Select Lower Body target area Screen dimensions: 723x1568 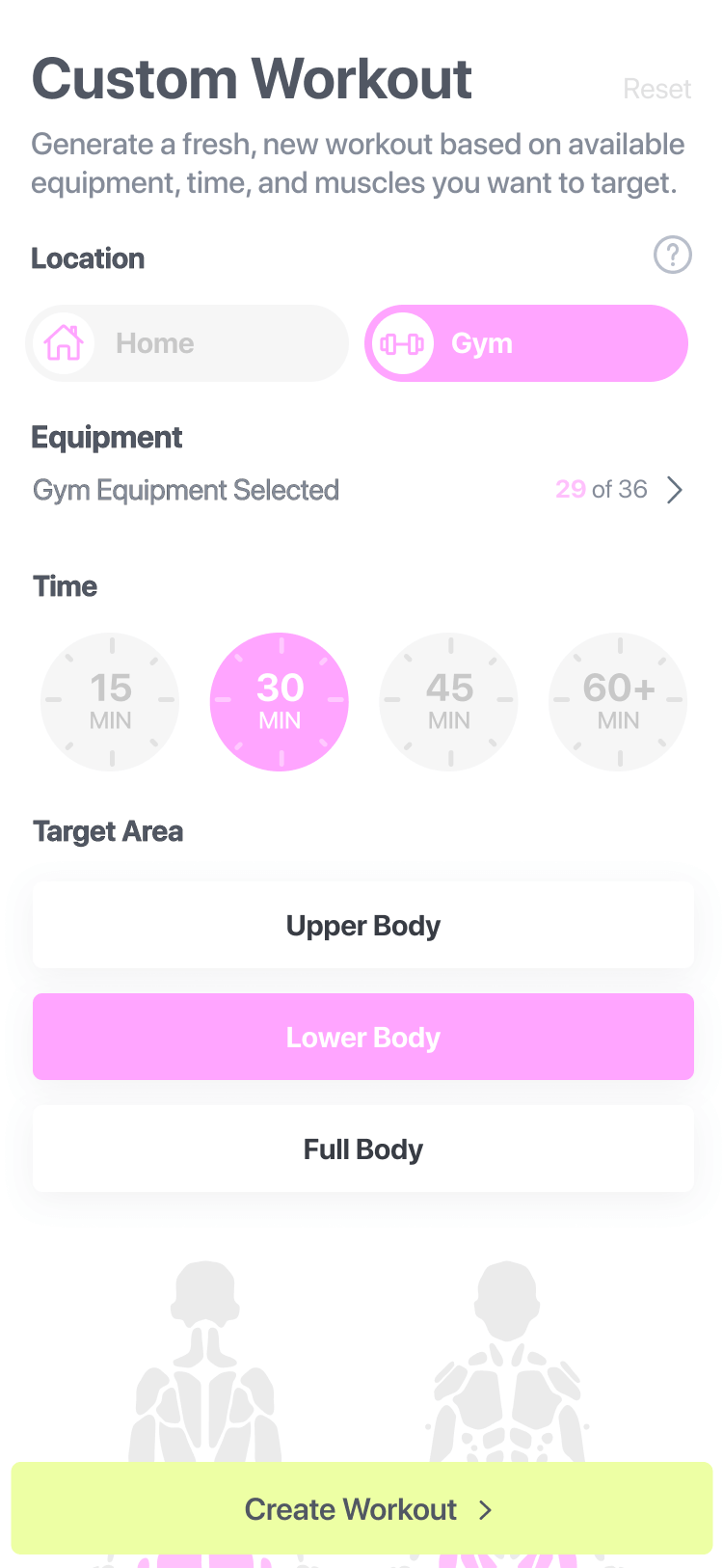pyautogui.click(x=363, y=1038)
